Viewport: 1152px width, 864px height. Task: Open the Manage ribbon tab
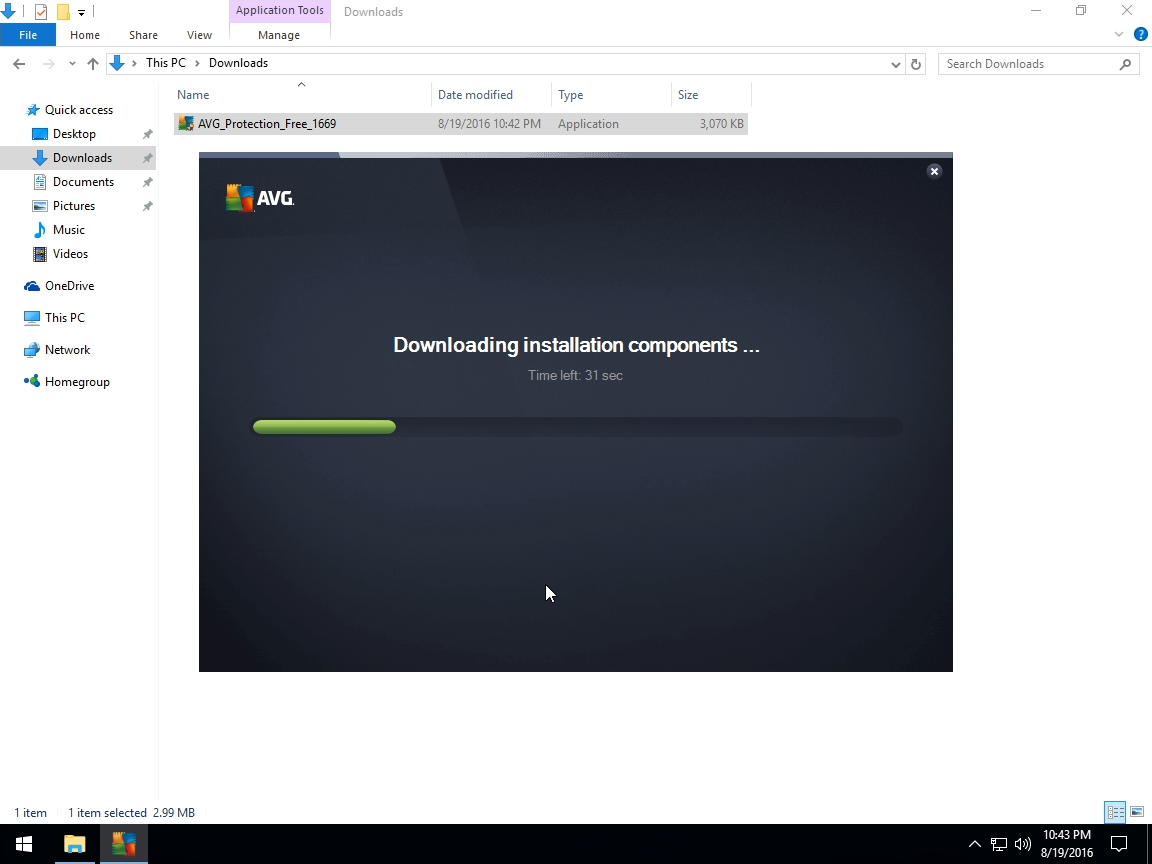pos(278,35)
